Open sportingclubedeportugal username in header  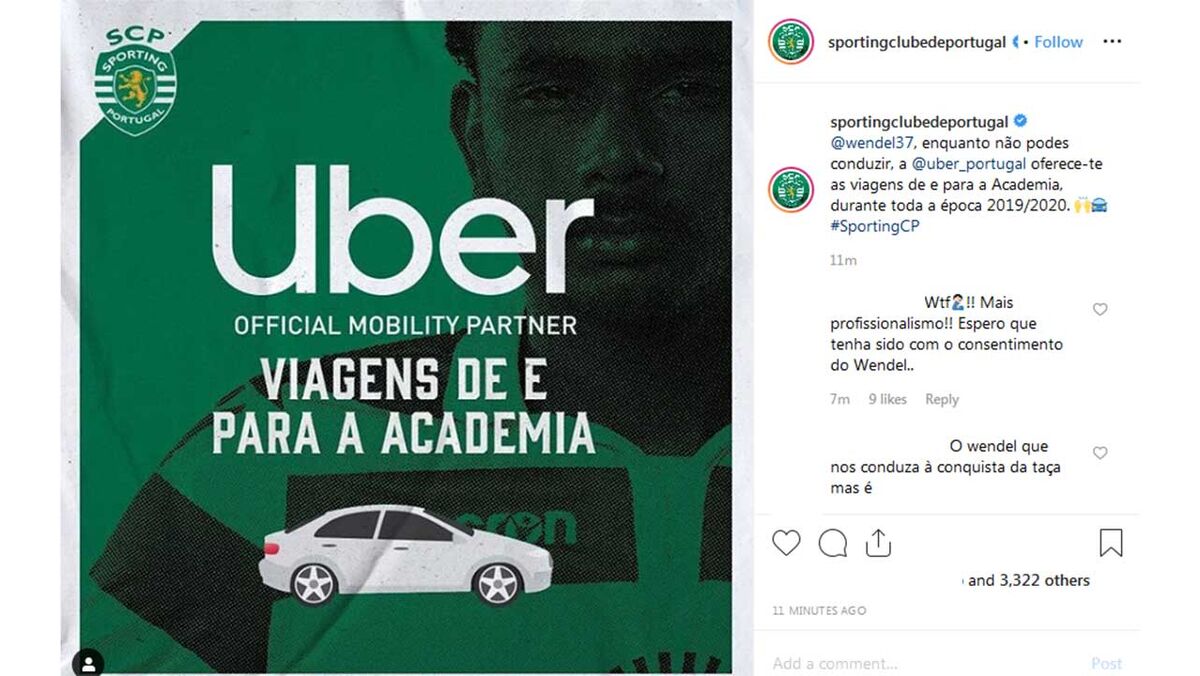(x=917, y=42)
